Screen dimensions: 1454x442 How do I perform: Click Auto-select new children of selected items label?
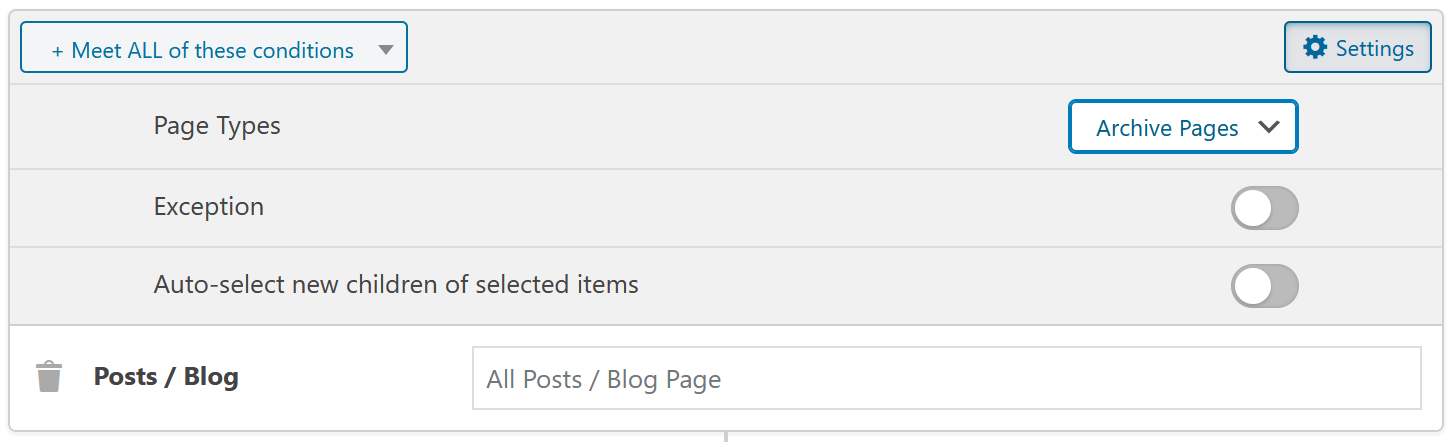(x=396, y=284)
